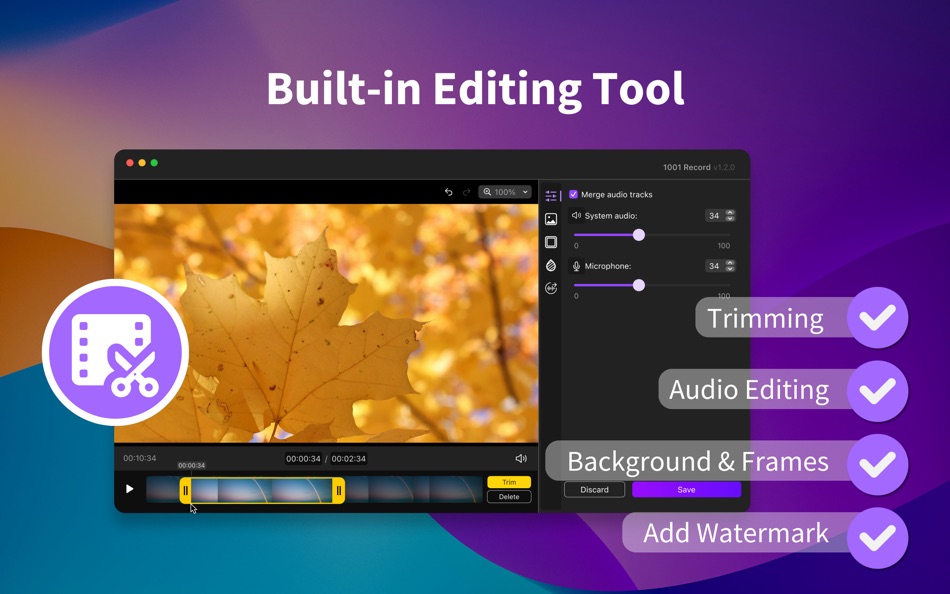Click the System audio speaker icon
Image resolution: width=950 pixels, height=594 pixels.
coord(576,215)
